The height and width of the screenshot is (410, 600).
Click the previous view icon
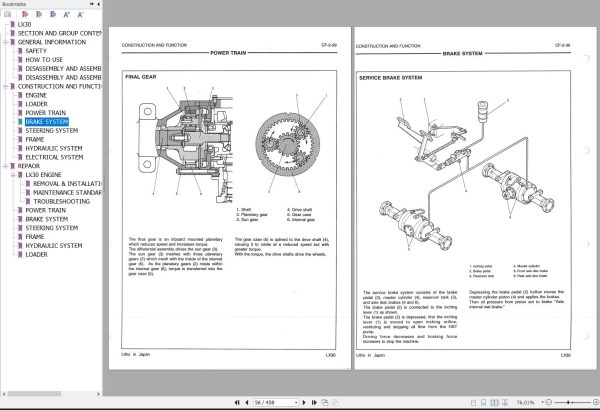pyautogui.click(x=325, y=402)
